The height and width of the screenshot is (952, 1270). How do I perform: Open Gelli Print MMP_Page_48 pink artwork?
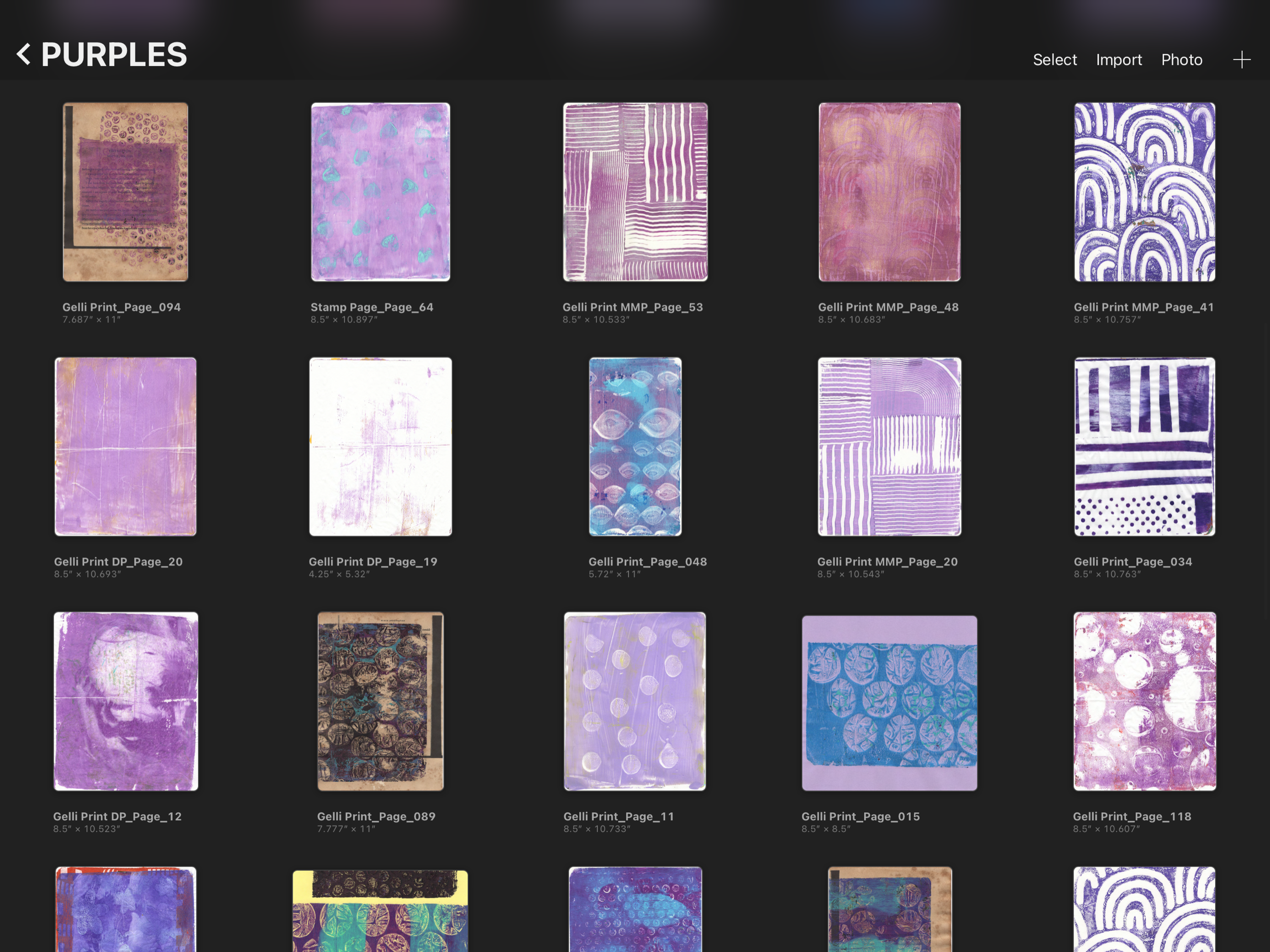(x=889, y=192)
